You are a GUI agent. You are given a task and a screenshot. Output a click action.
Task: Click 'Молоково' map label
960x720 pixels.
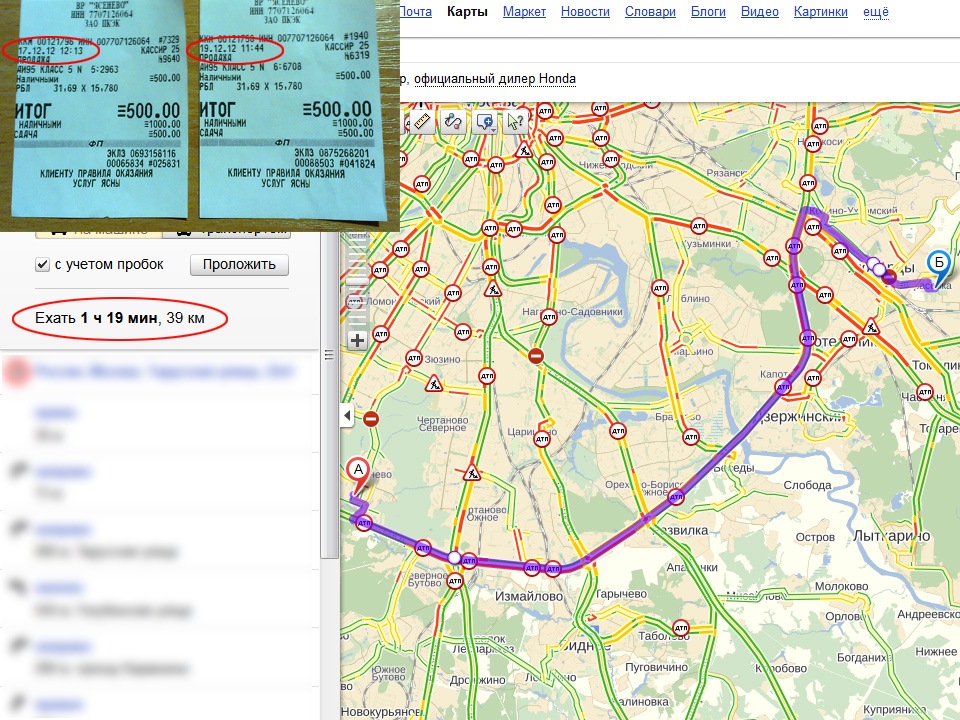coord(841,587)
